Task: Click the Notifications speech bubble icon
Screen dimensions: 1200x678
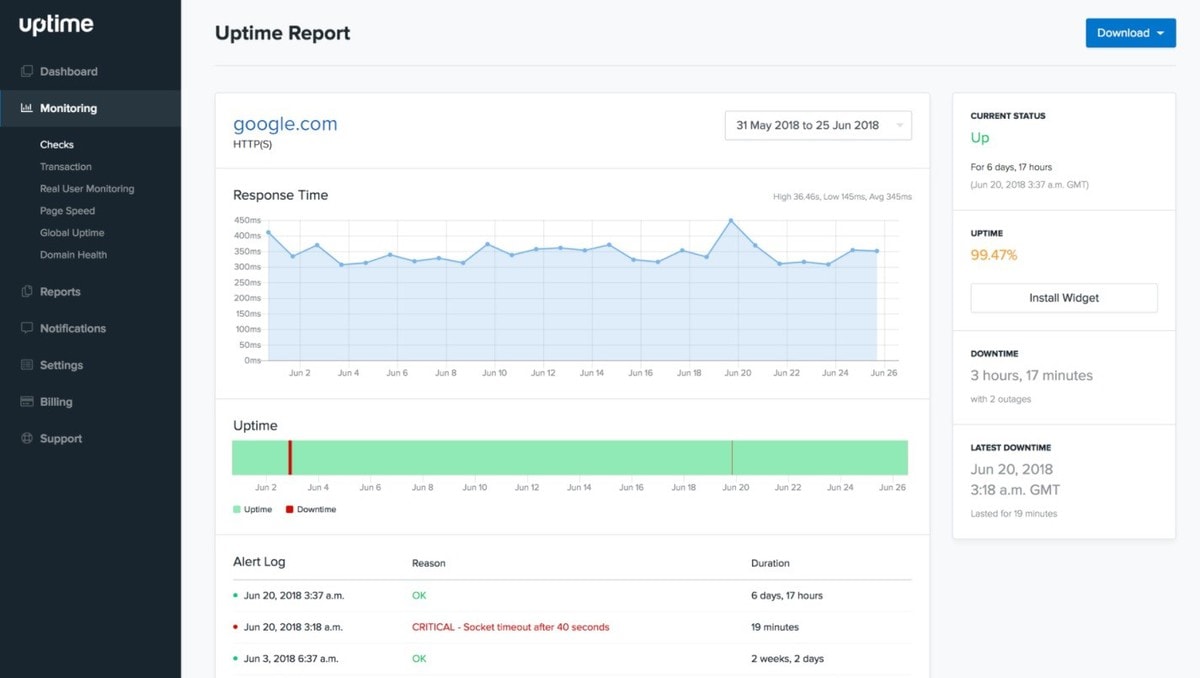Action: (x=27, y=328)
